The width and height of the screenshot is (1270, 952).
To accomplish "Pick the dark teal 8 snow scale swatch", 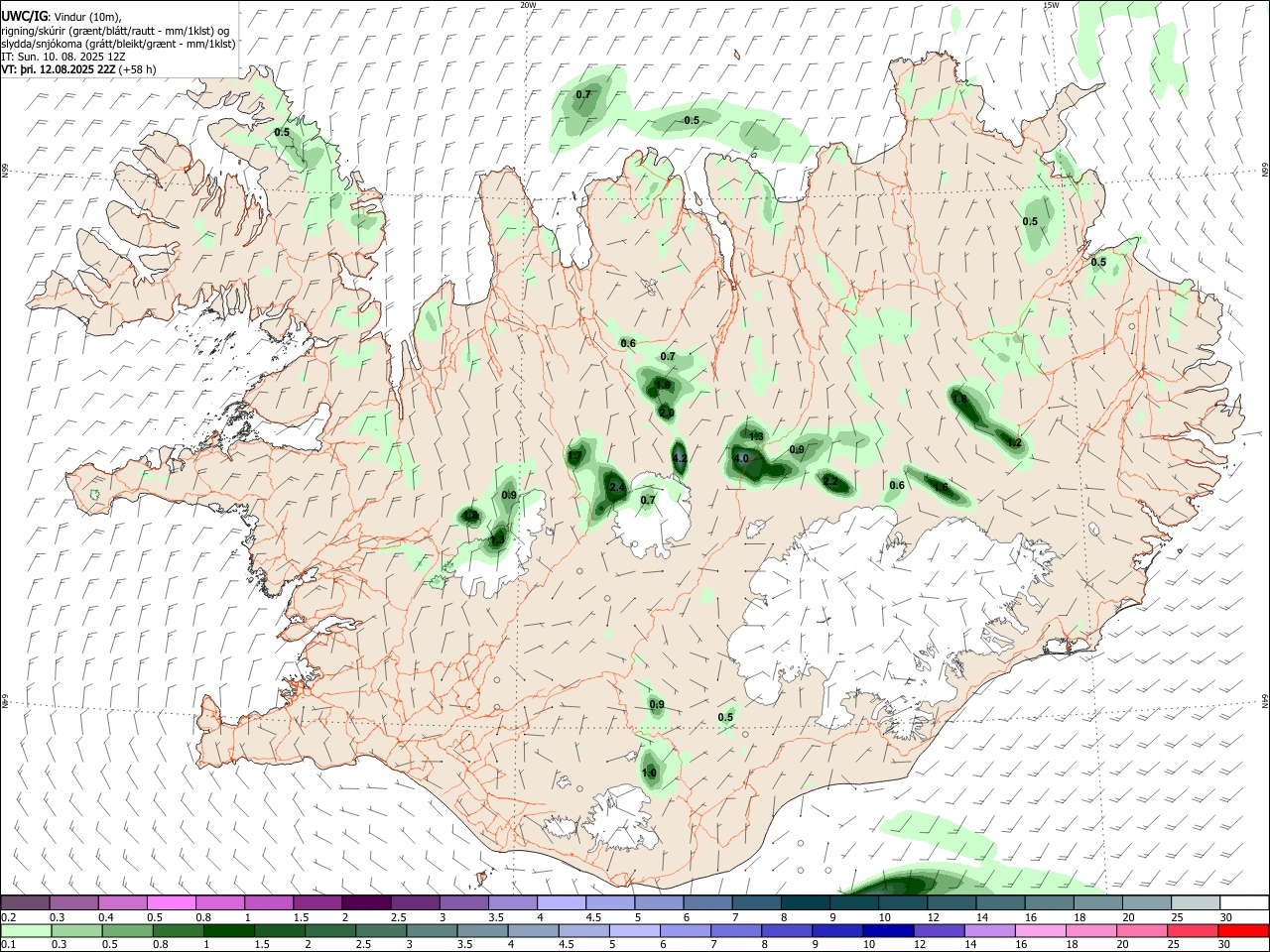I will coord(805,902).
